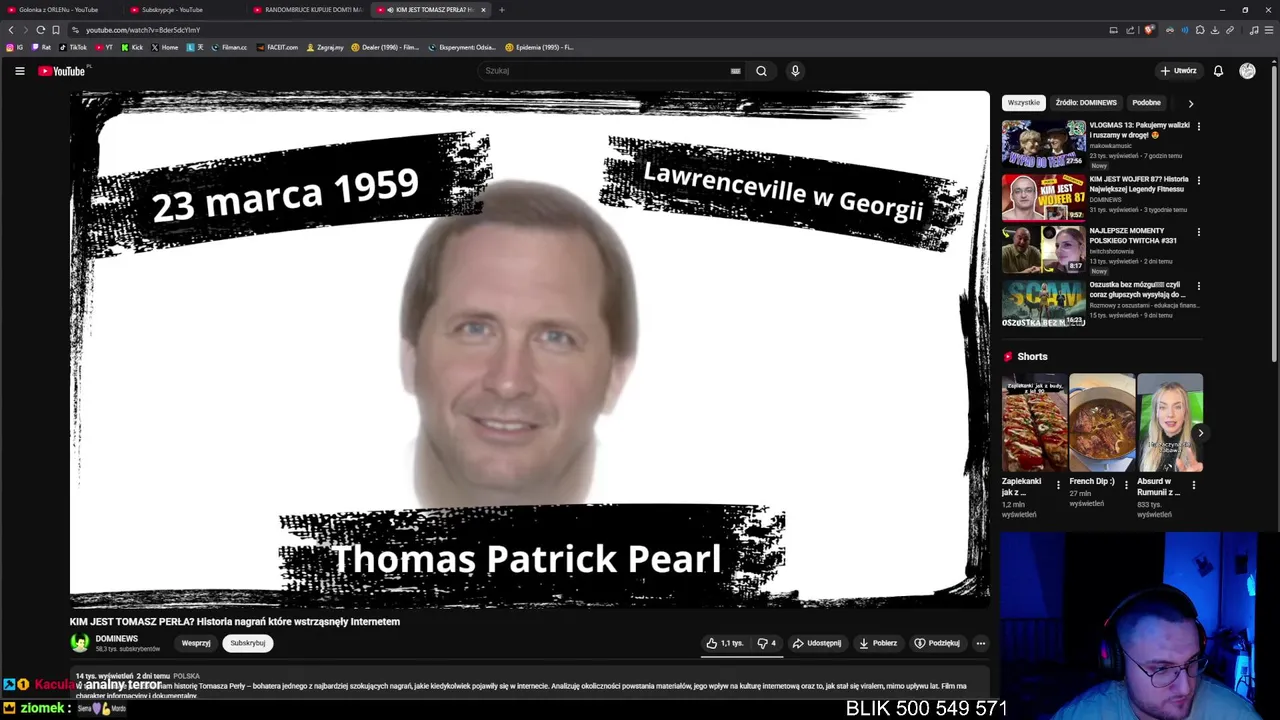Click the Brave shields lion icon
This screenshot has height=720, width=1280.
coord(1149,30)
